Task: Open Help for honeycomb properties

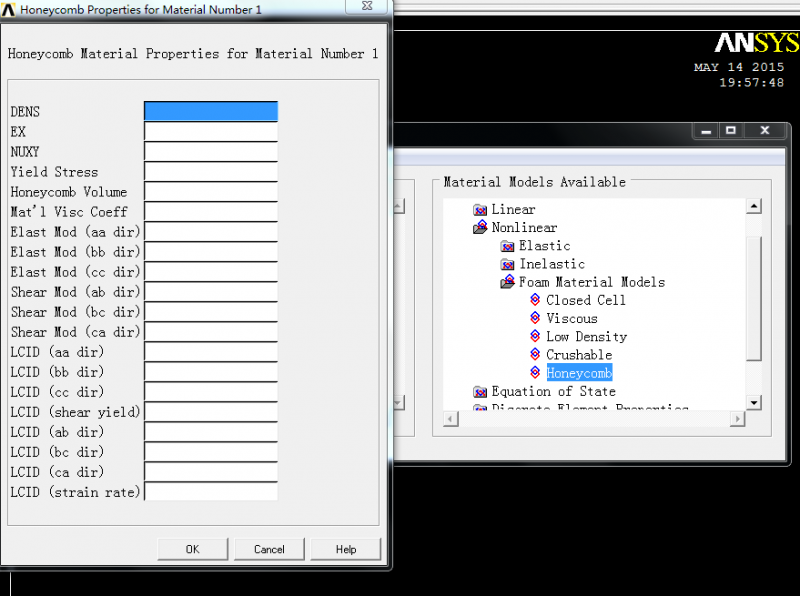Action: point(345,549)
